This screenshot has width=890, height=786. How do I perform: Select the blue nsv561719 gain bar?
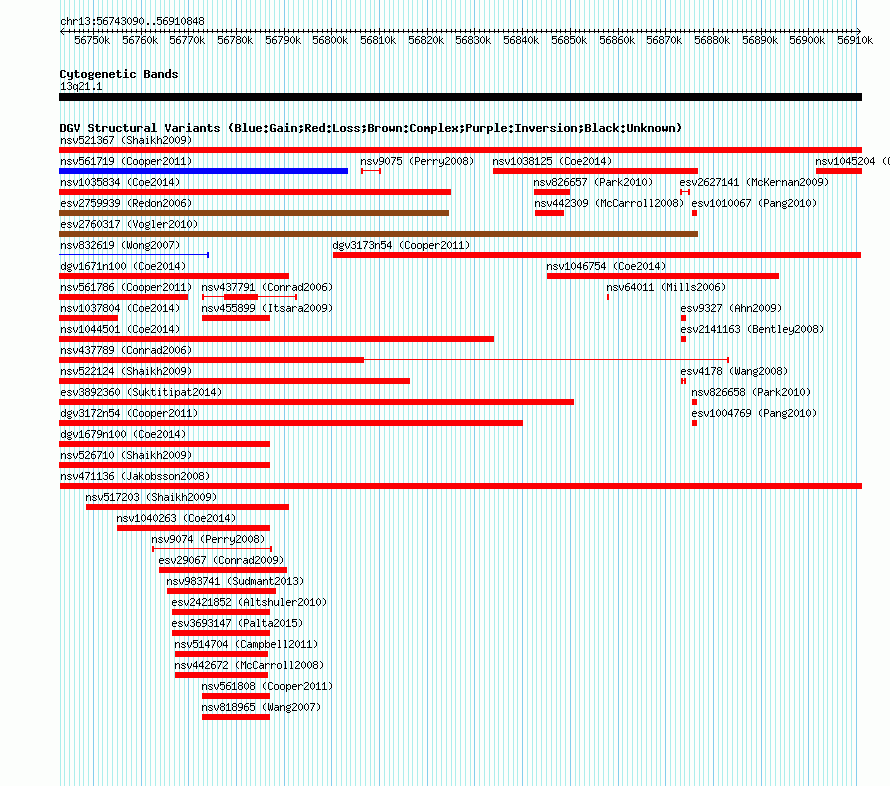click(x=203, y=171)
